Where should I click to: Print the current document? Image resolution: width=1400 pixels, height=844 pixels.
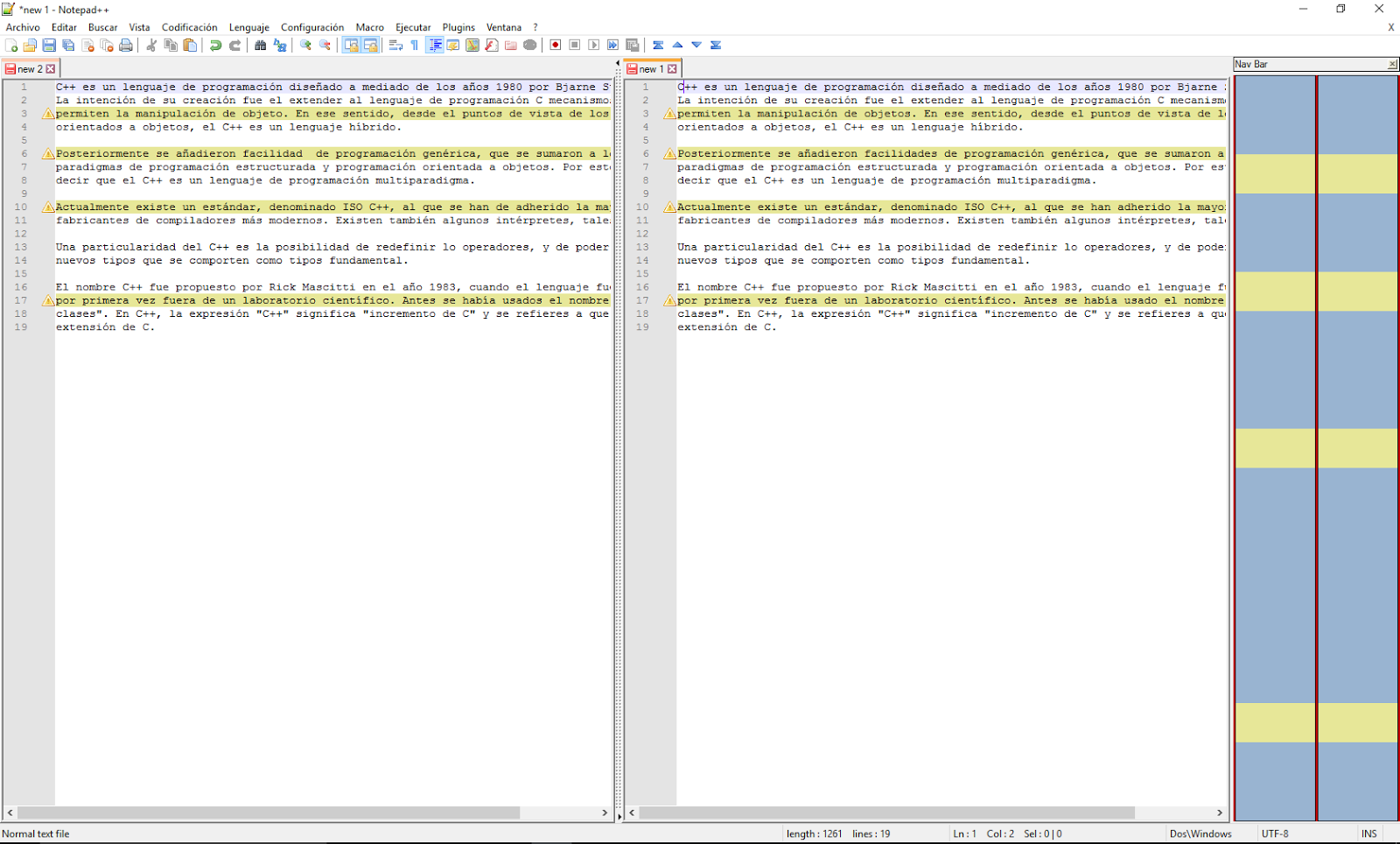point(126,45)
